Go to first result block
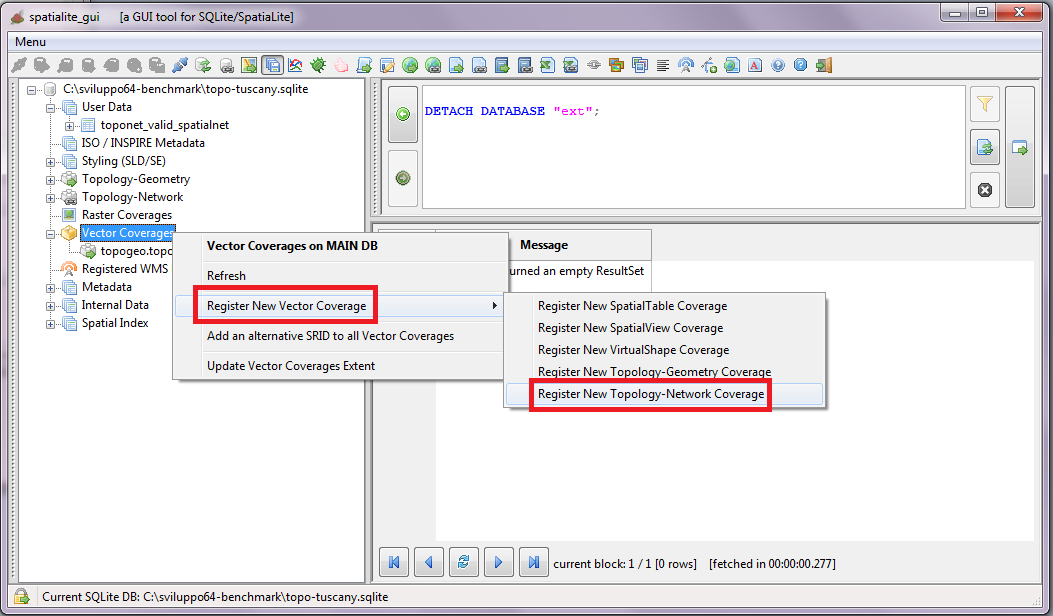Viewport: 1053px width, 616px height. click(394, 562)
